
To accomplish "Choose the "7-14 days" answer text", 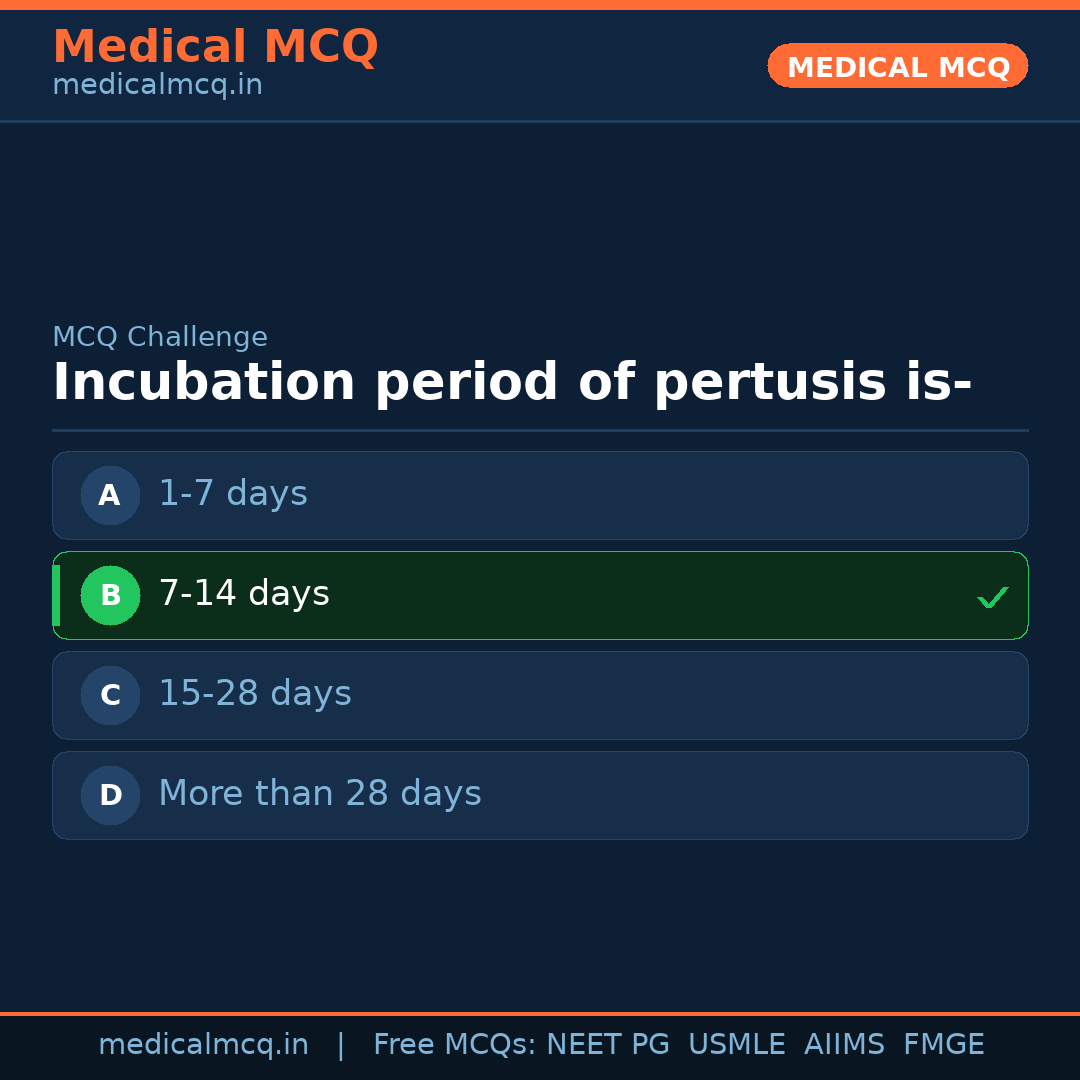I will click(244, 594).
